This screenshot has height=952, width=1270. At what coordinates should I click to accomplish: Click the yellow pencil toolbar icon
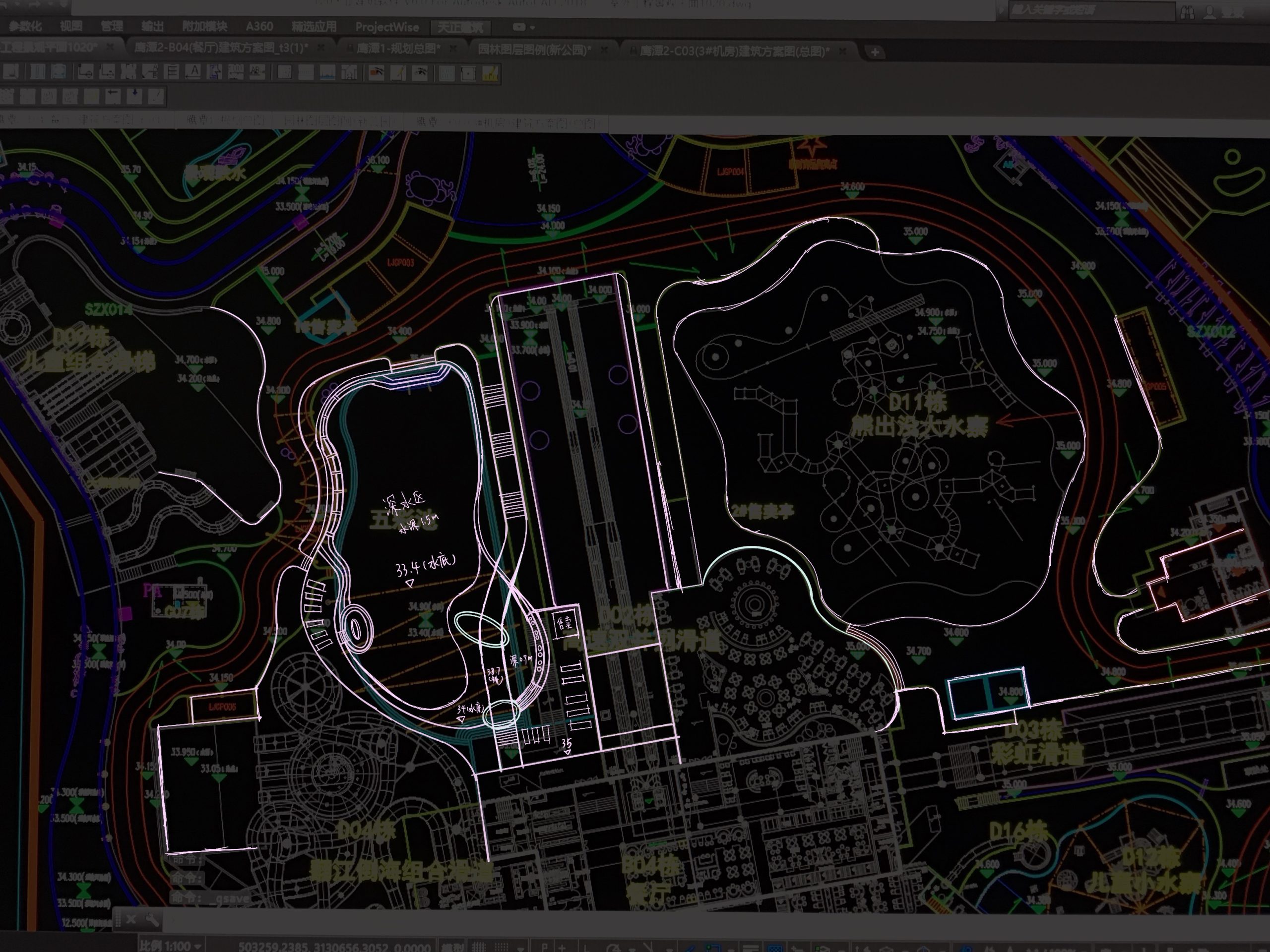point(398,73)
